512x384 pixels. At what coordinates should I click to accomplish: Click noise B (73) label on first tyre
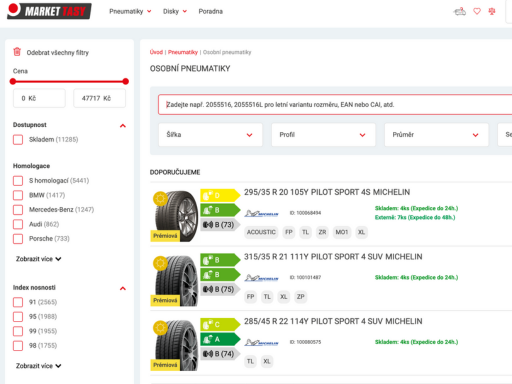click(220, 225)
